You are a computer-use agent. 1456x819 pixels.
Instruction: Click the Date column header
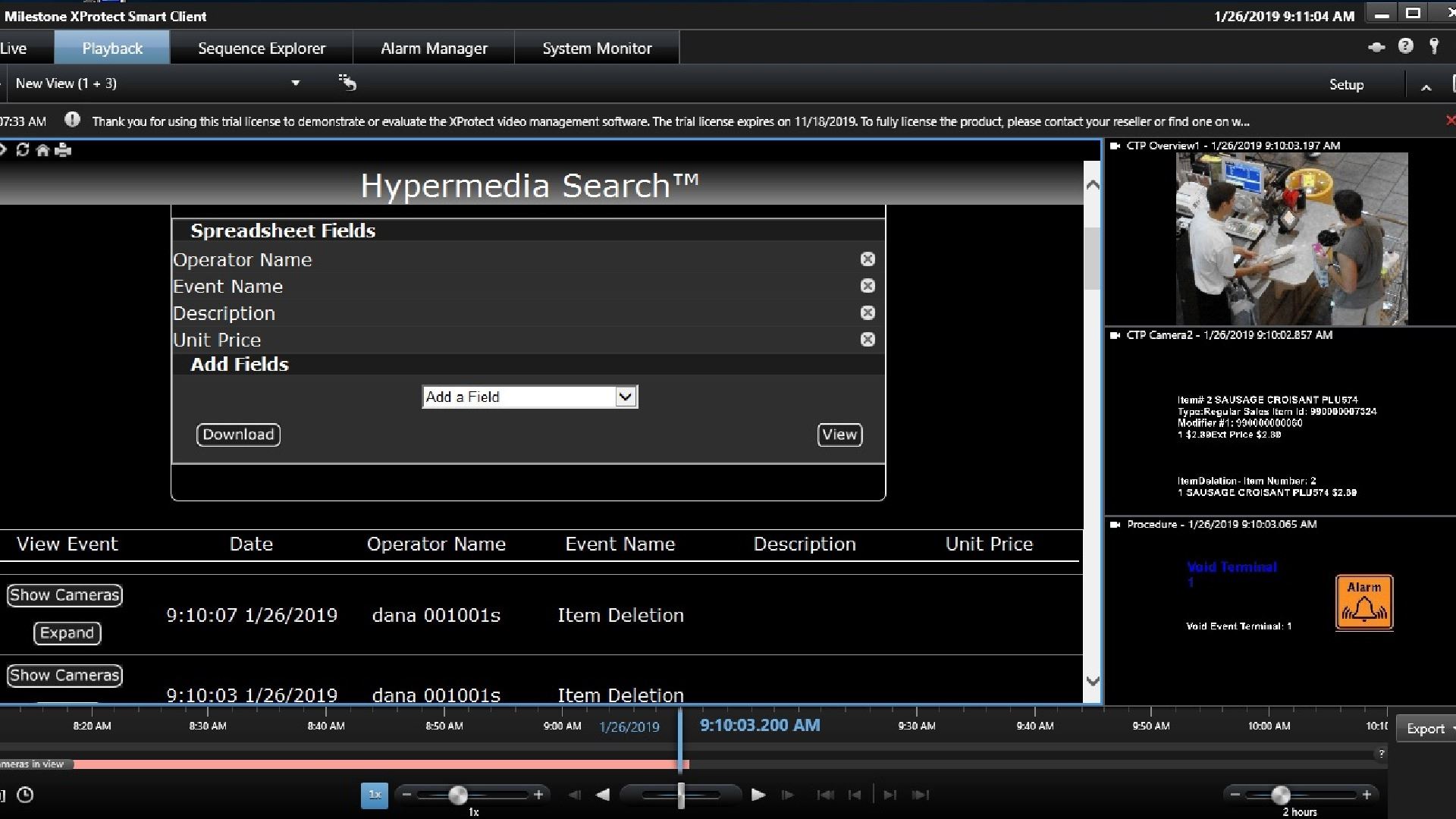[x=251, y=544]
